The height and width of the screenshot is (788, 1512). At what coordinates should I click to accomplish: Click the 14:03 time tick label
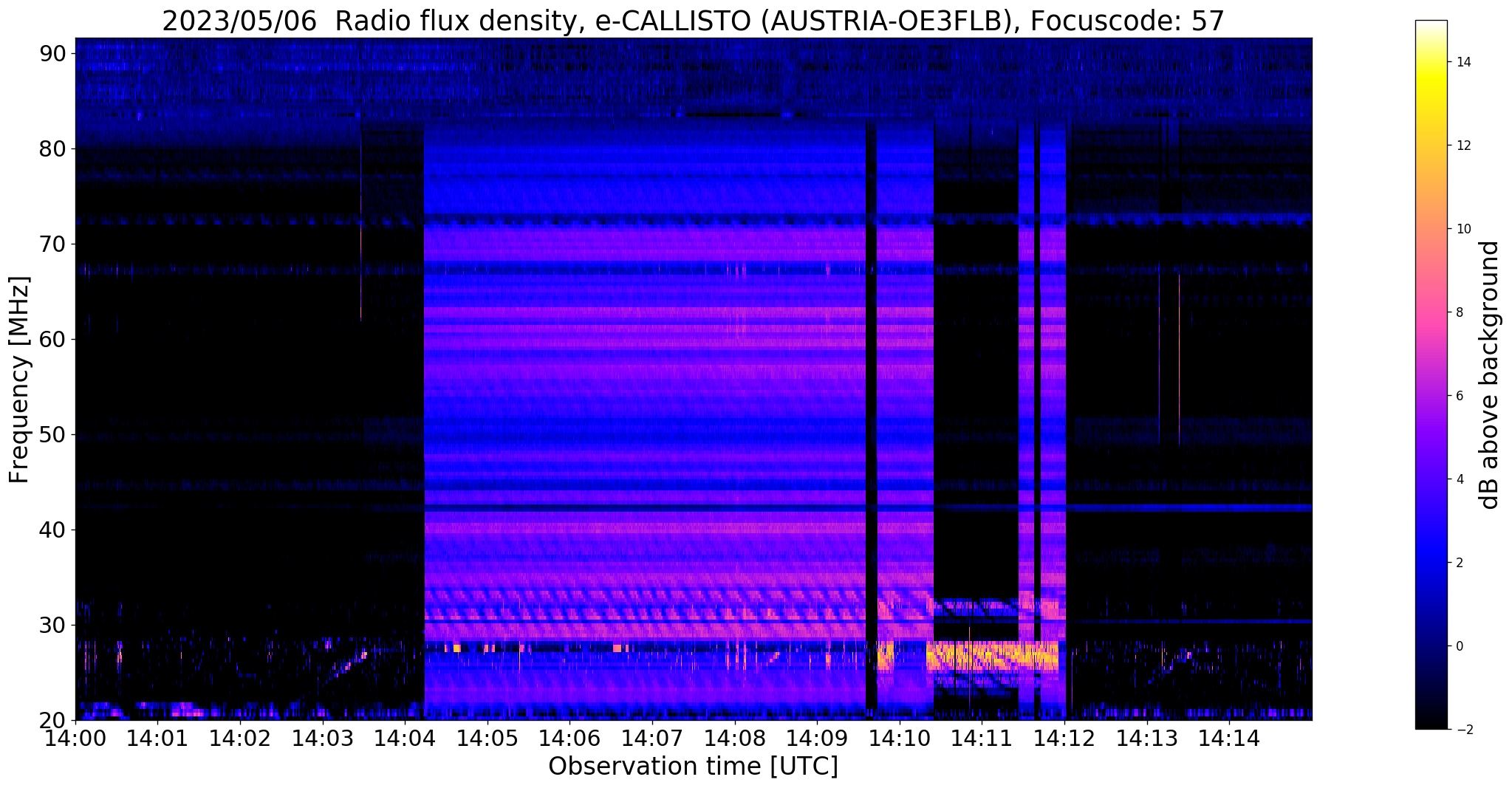pyautogui.click(x=323, y=739)
